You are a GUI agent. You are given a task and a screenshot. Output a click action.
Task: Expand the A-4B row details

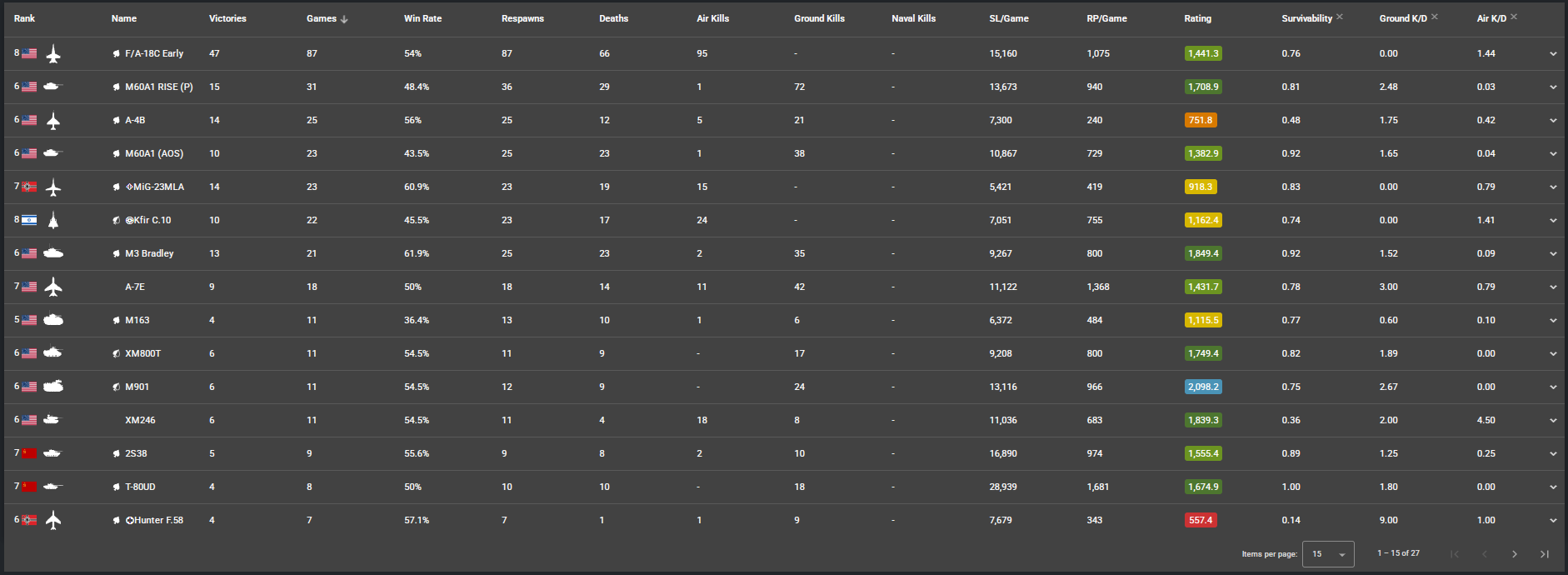pos(1553,121)
